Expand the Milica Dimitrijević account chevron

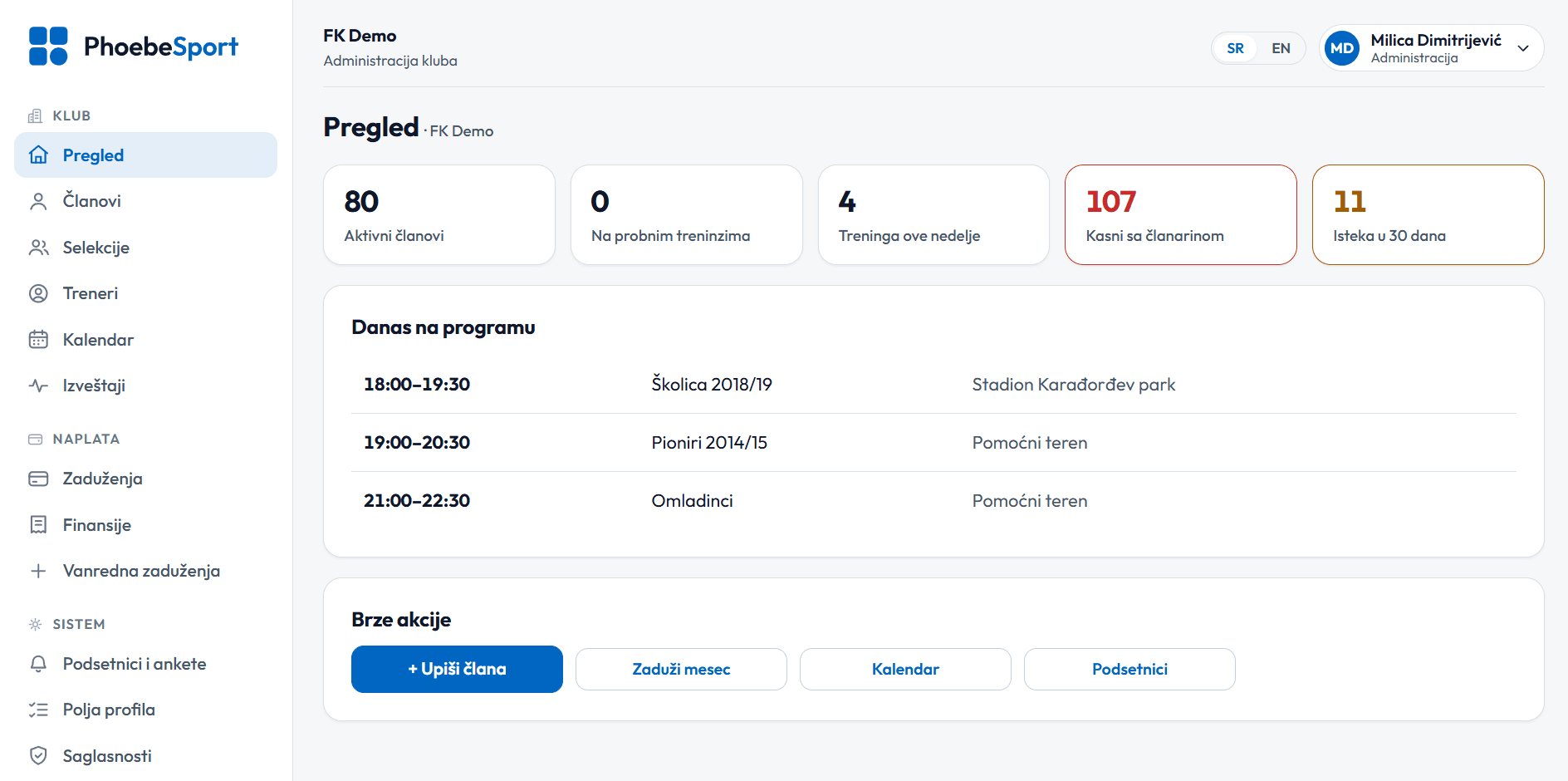[1523, 48]
